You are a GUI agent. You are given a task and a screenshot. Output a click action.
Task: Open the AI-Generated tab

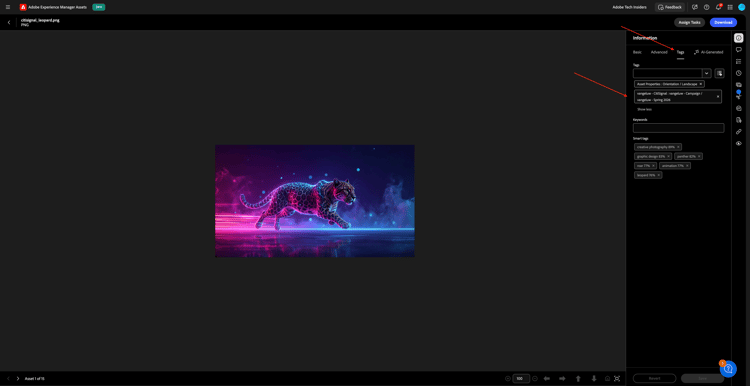click(x=708, y=52)
